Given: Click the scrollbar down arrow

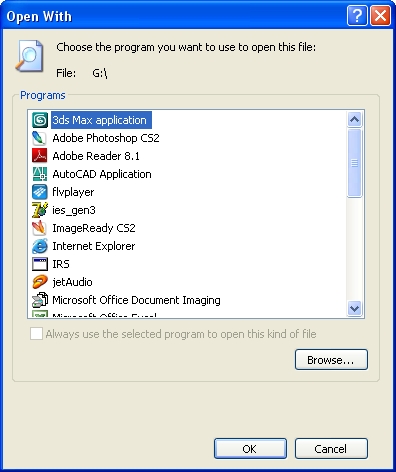Looking at the screenshot, I should click(354, 308).
